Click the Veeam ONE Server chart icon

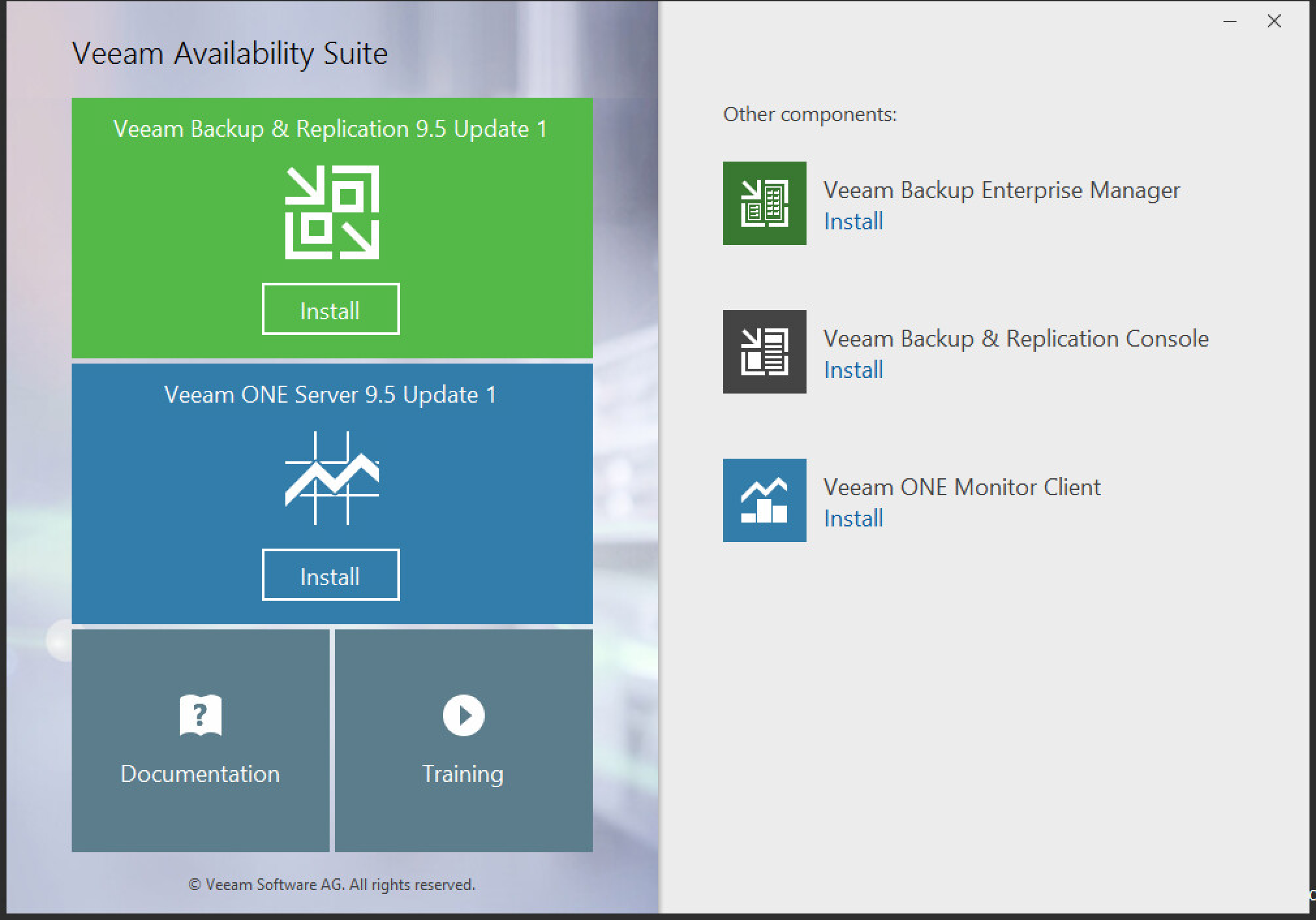coord(332,478)
